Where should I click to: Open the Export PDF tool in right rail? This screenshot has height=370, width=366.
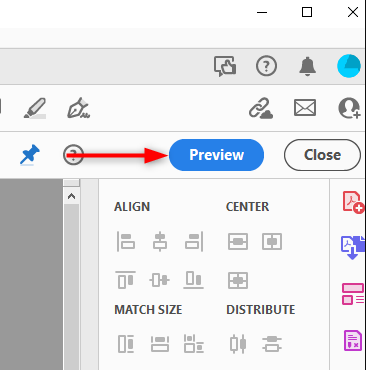353,247
